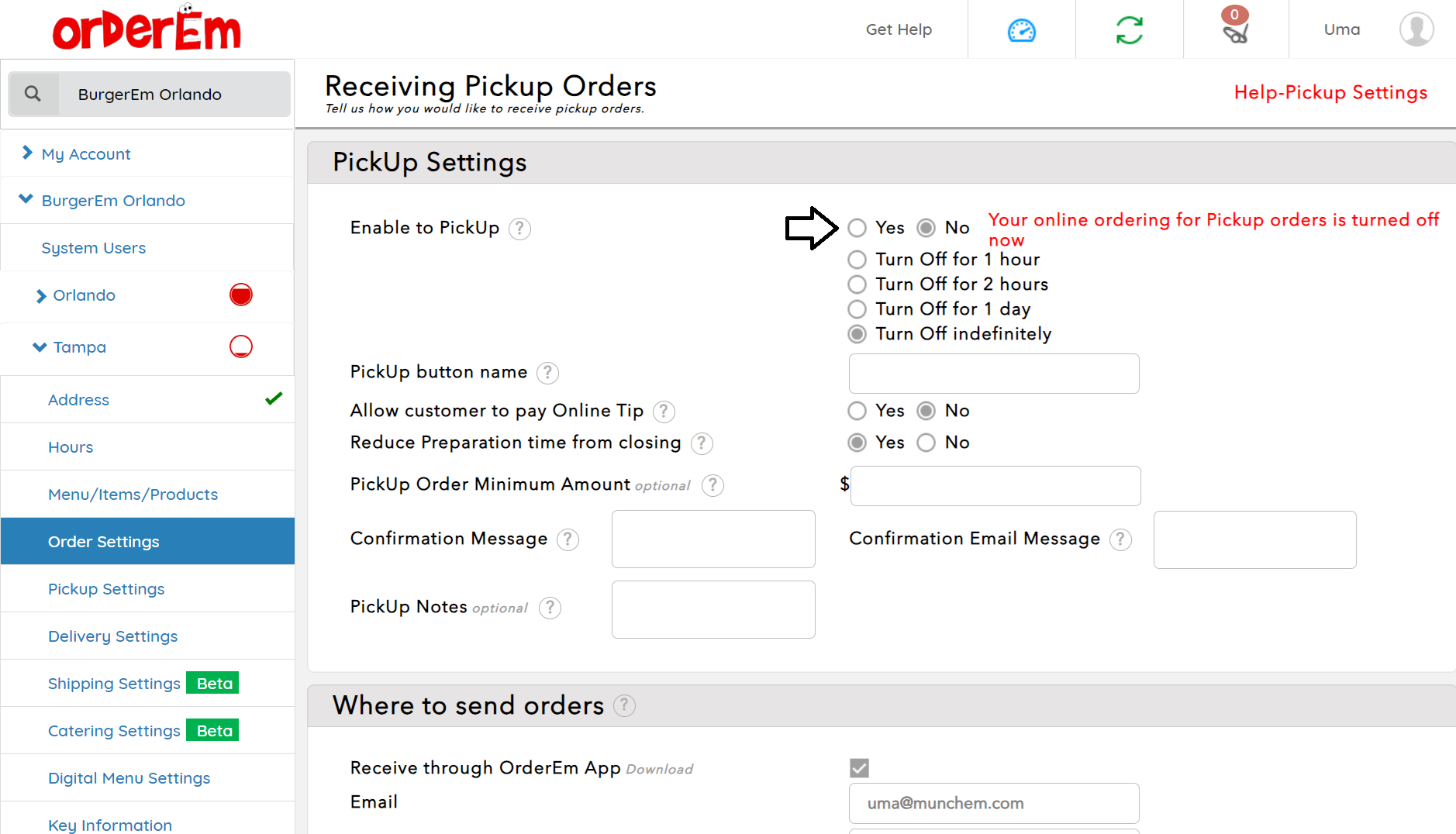Click help icon beside PickUp button name

(547, 373)
